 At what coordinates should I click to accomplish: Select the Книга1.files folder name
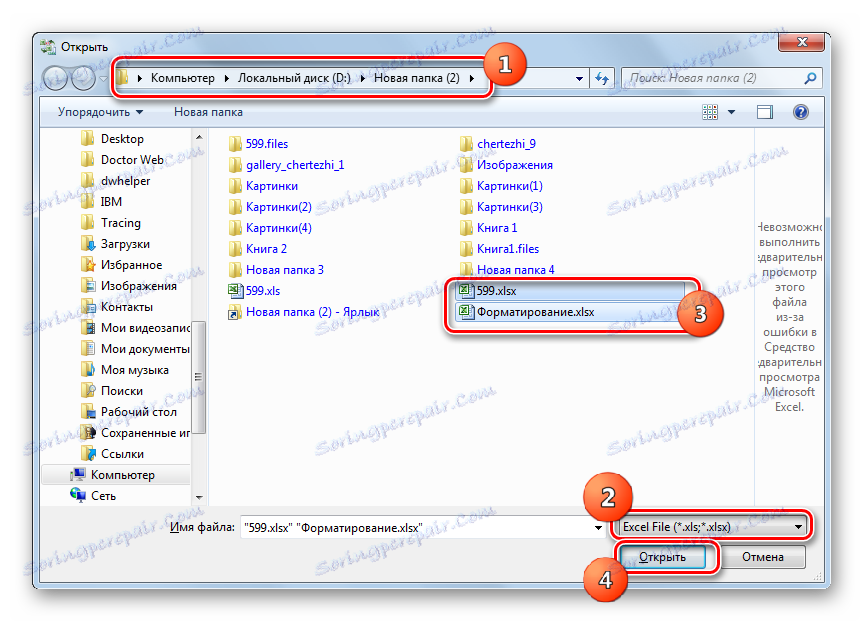507,249
